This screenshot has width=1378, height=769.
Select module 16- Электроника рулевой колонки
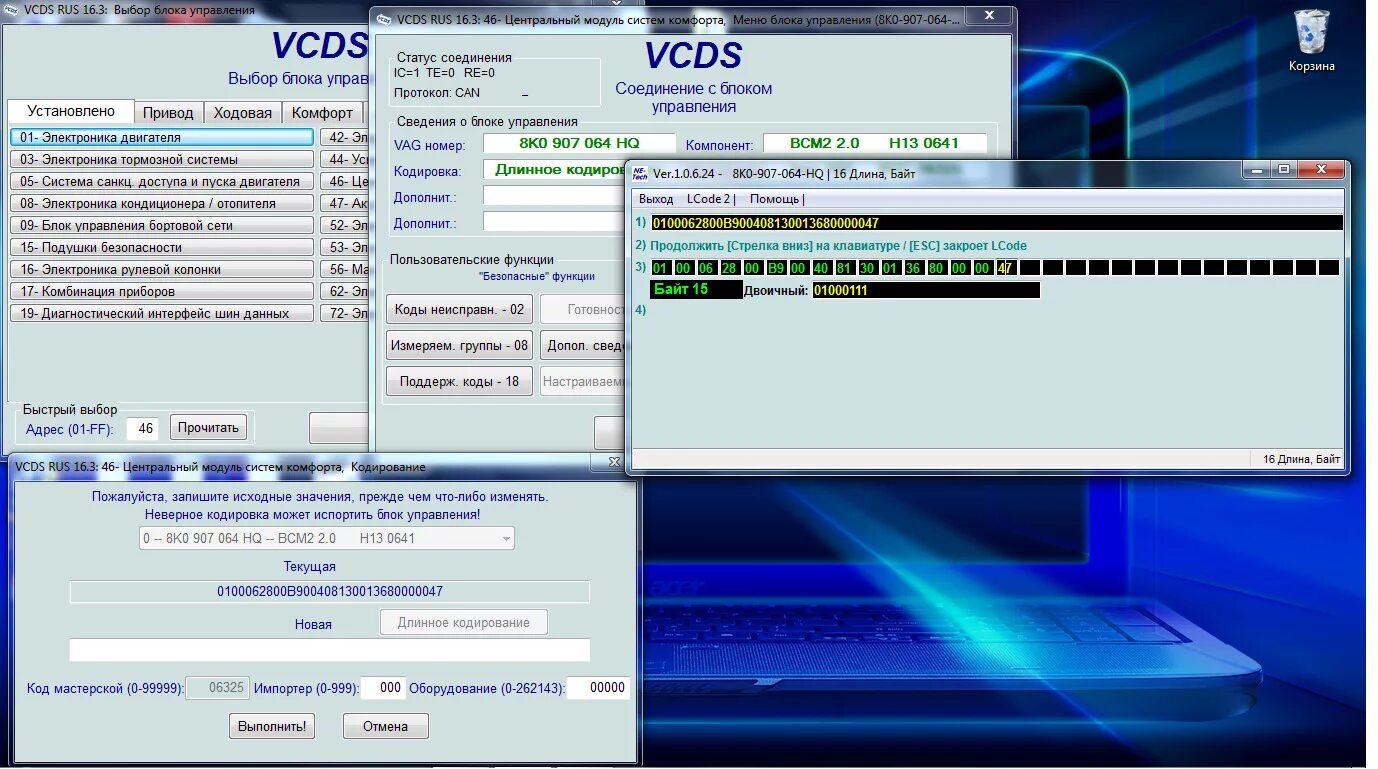tap(162, 269)
